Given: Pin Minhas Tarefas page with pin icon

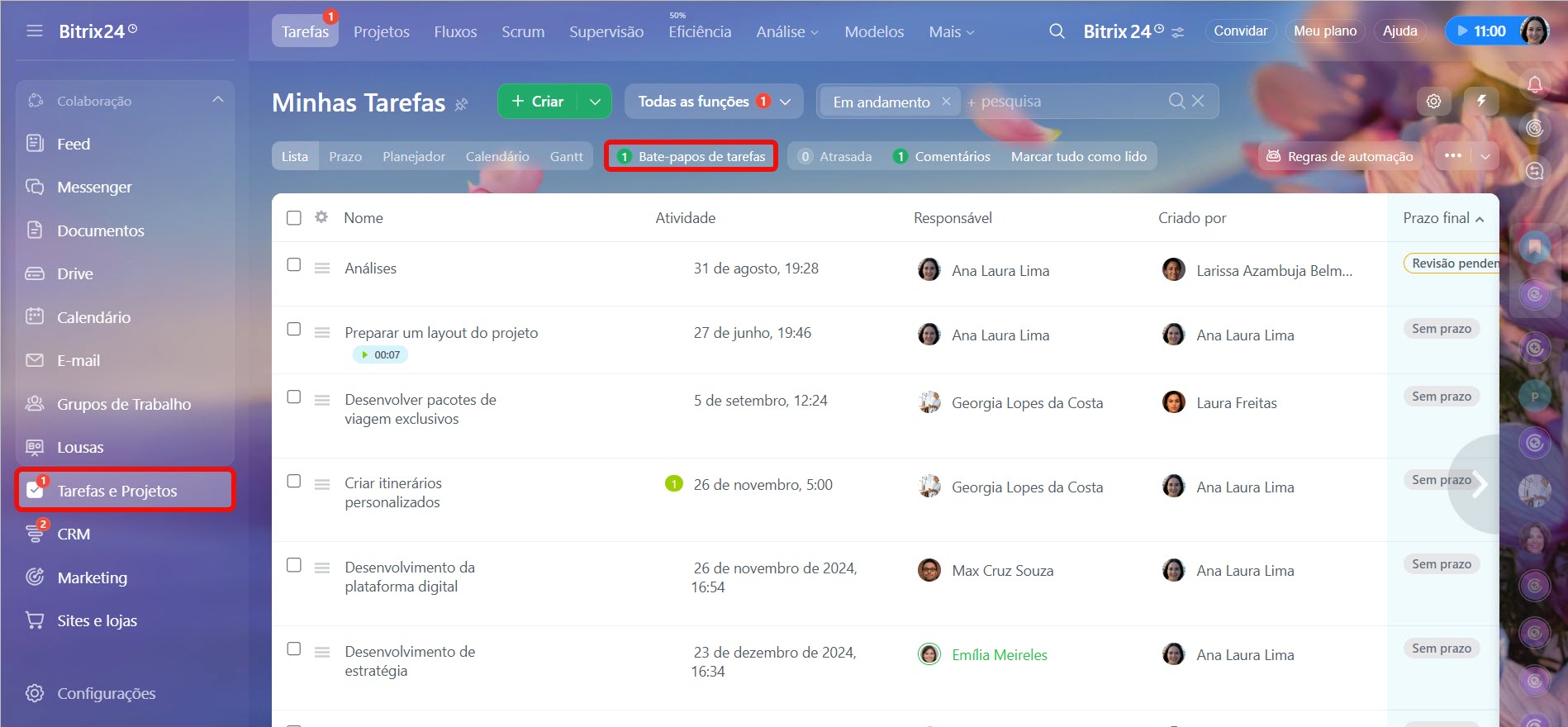Looking at the screenshot, I should click(x=462, y=104).
